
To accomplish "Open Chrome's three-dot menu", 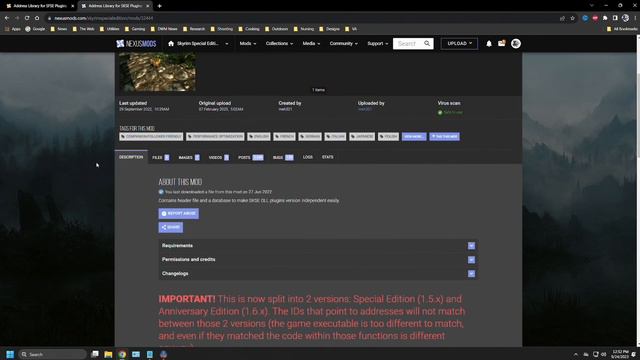I will tap(635, 18).
